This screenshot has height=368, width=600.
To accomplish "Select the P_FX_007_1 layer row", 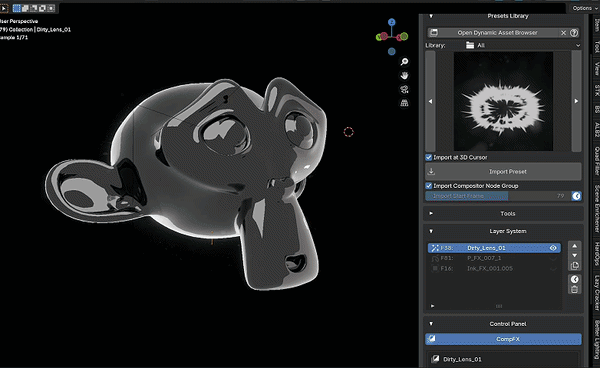I will pyautogui.click(x=494, y=258).
